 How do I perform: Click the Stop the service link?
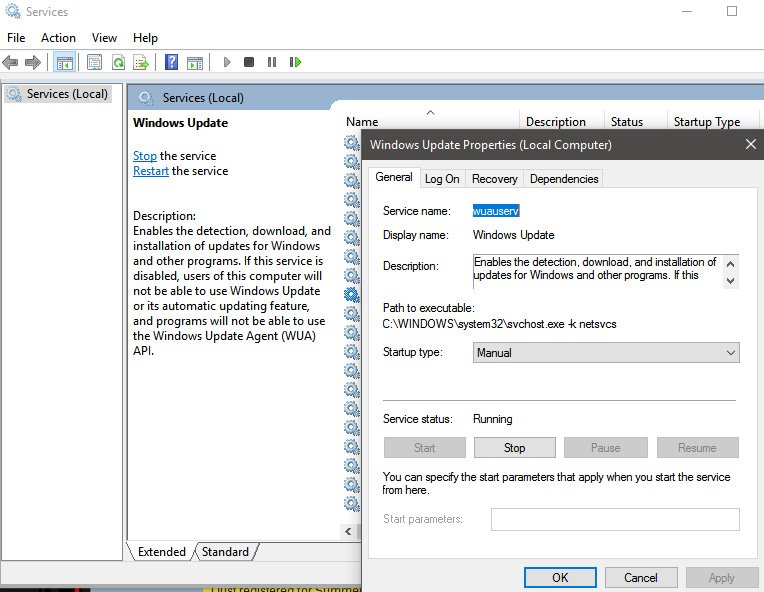[x=145, y=156]
